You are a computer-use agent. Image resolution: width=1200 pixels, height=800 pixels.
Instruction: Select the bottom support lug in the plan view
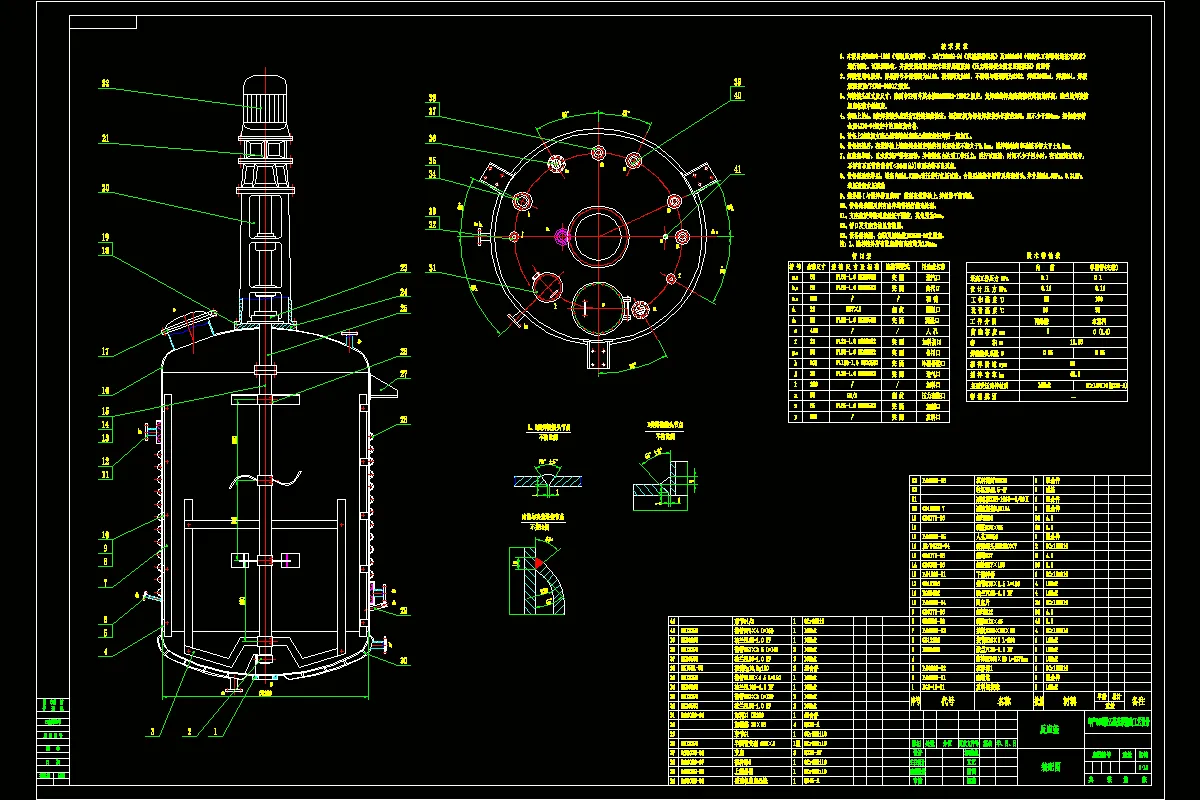pos(600,354)
